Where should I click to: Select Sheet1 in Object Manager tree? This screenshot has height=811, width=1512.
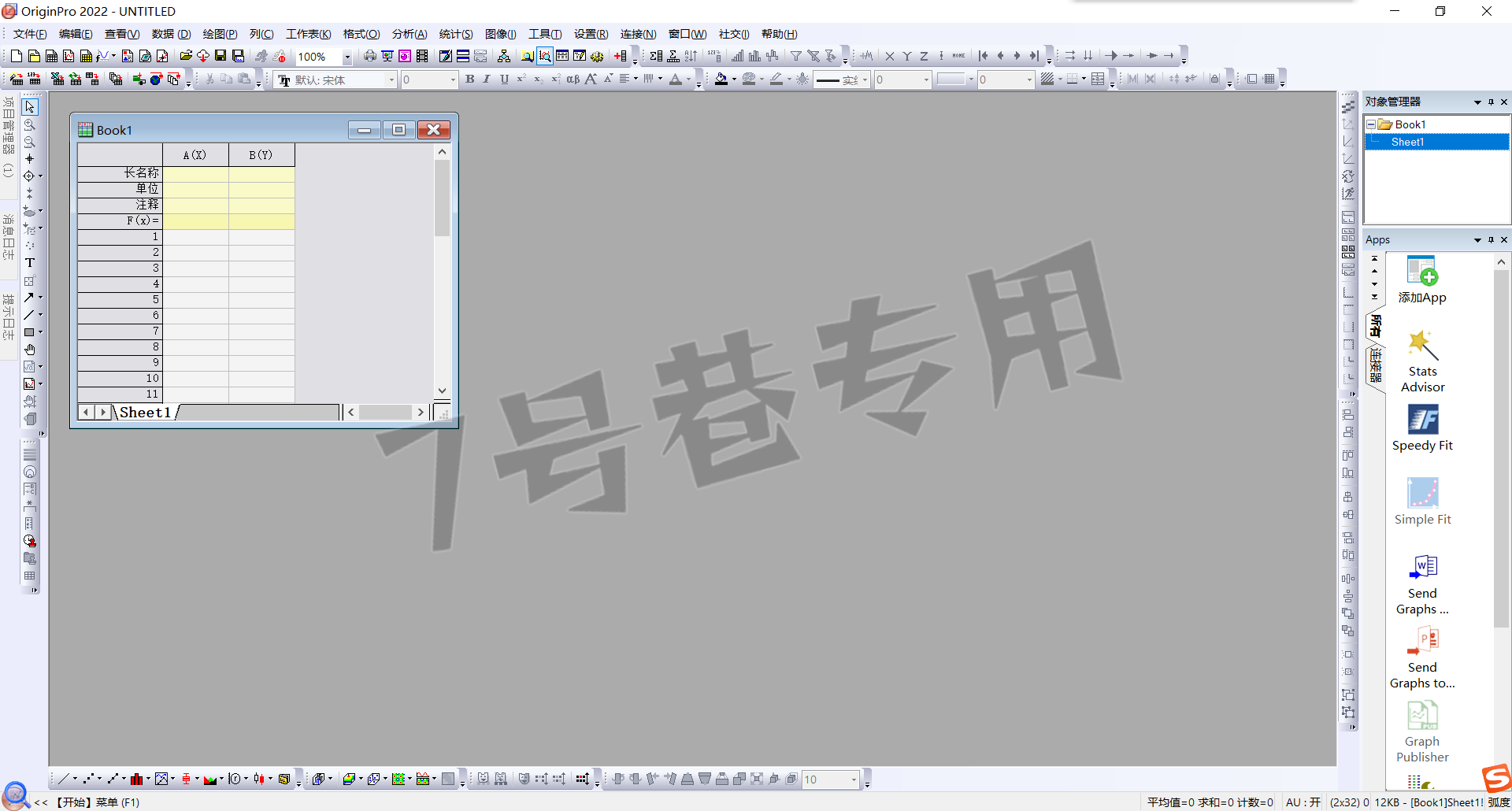click(1407, 142)
